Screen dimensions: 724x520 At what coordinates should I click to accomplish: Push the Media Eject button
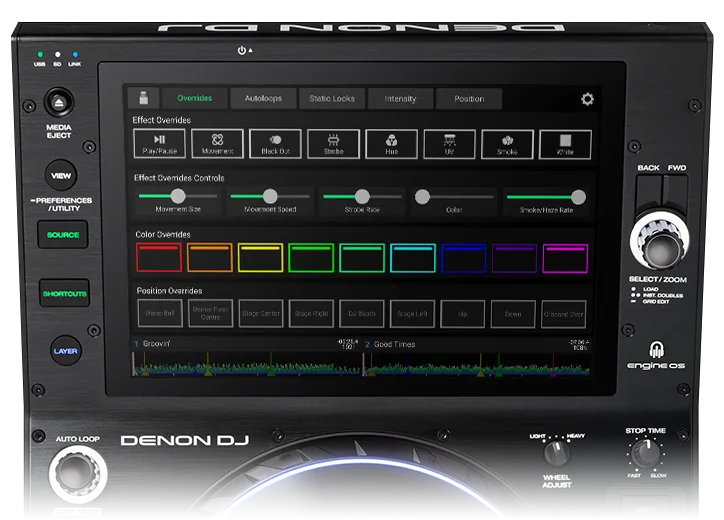[59, 102]
